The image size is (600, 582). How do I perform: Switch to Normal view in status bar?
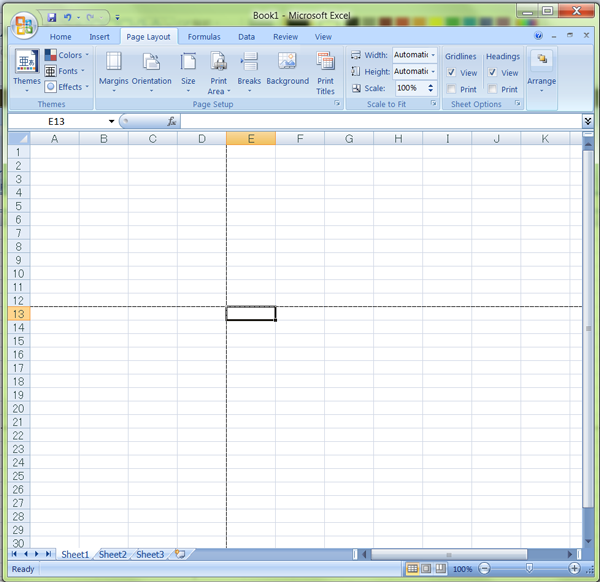click(412, 569)
